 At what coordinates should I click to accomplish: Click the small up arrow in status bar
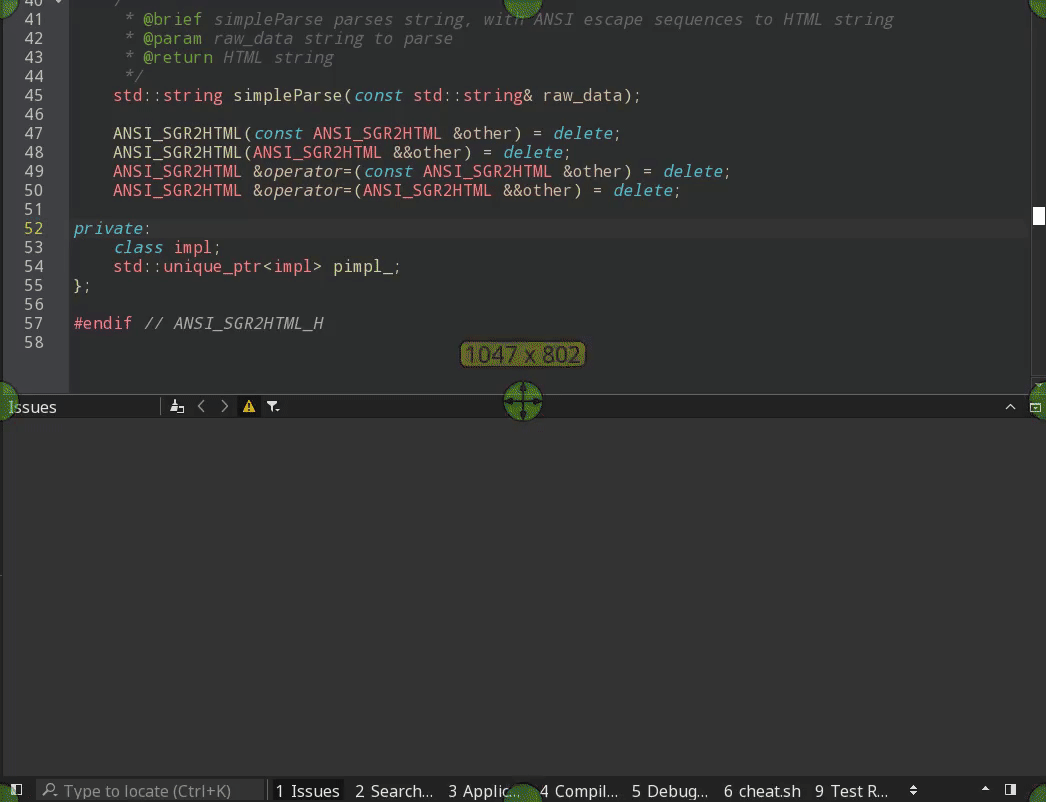(985, 789)
